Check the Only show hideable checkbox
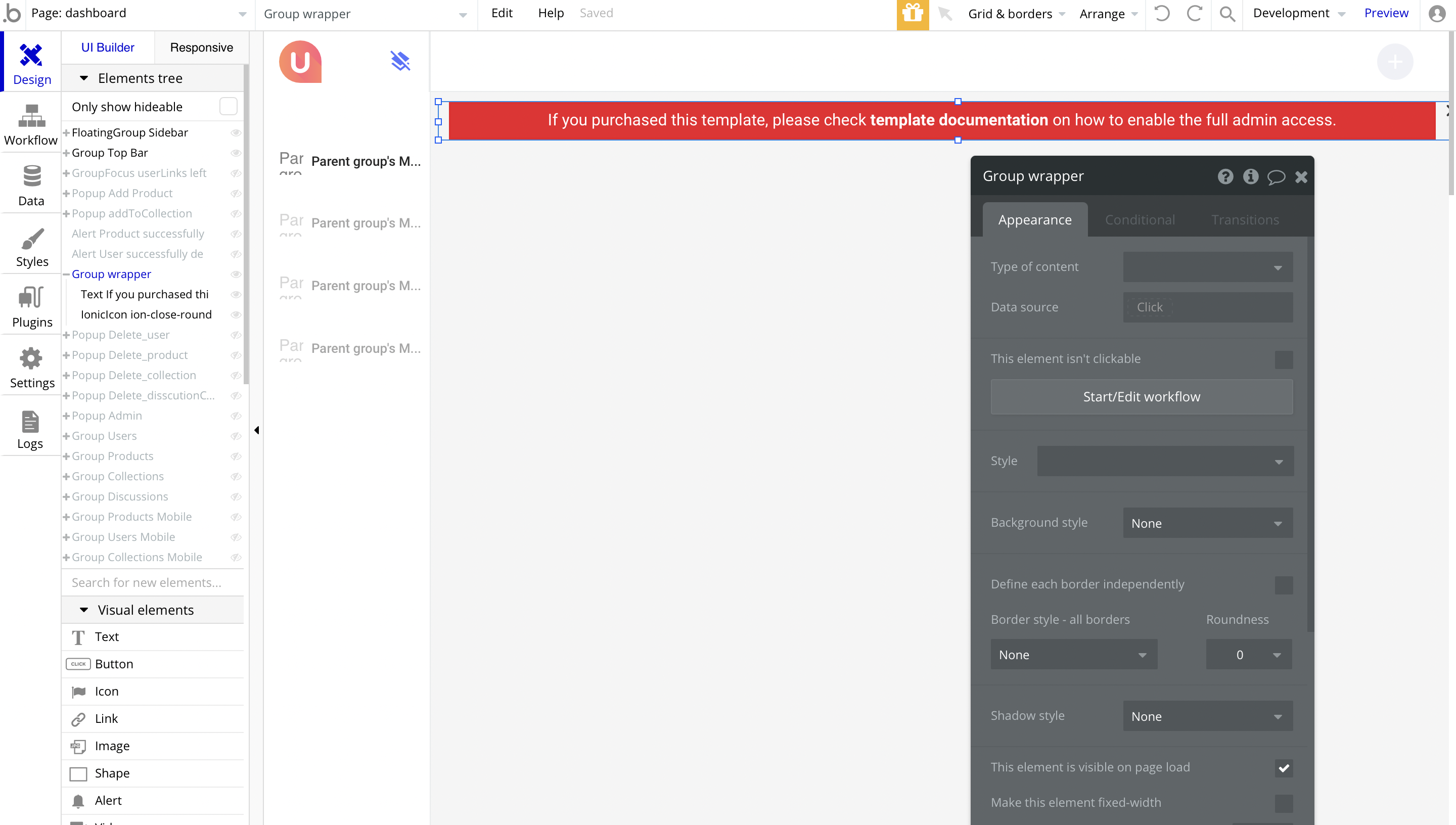This screenshot has width=1456, height=825. point(227,107)
